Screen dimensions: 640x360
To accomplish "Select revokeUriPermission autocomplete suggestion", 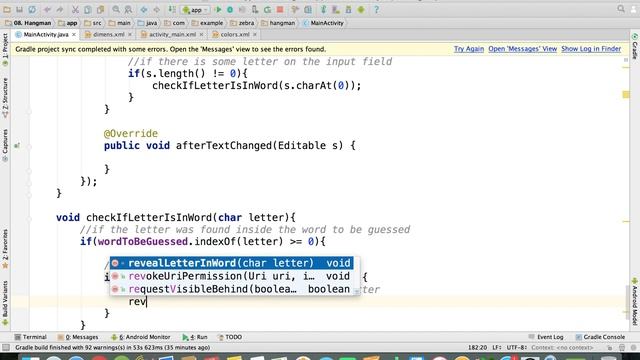I will pyautogui.click(x=231, y=276).
